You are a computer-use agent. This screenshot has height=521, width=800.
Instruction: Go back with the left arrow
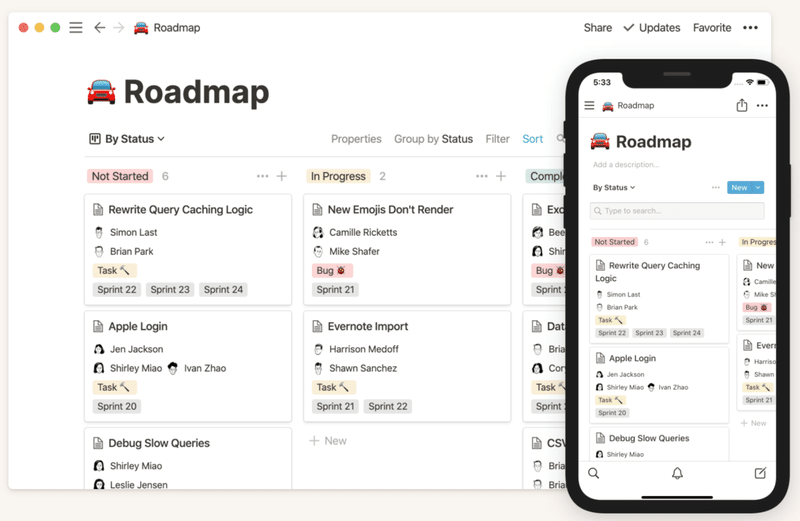(99, 28)
